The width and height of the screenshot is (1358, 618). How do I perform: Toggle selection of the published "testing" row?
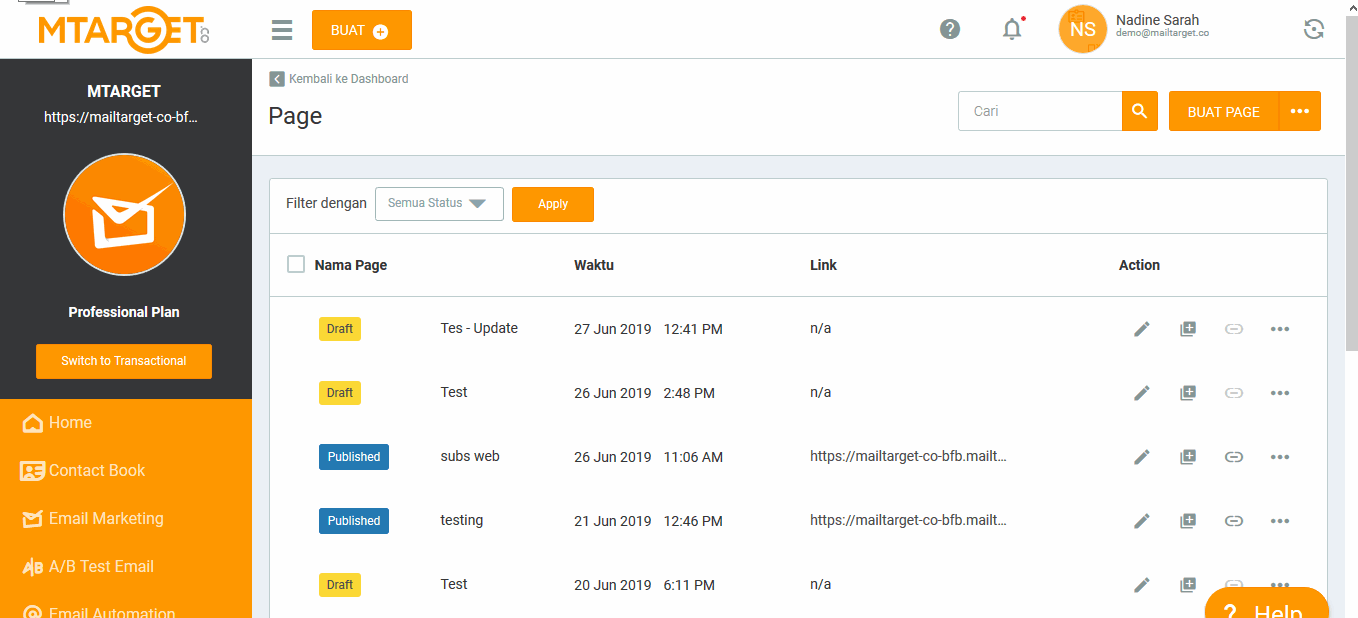[296, 520]
